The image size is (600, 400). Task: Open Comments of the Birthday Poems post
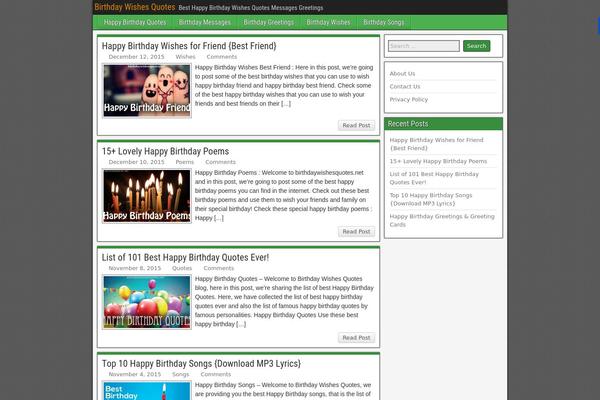tap(220, 162)
